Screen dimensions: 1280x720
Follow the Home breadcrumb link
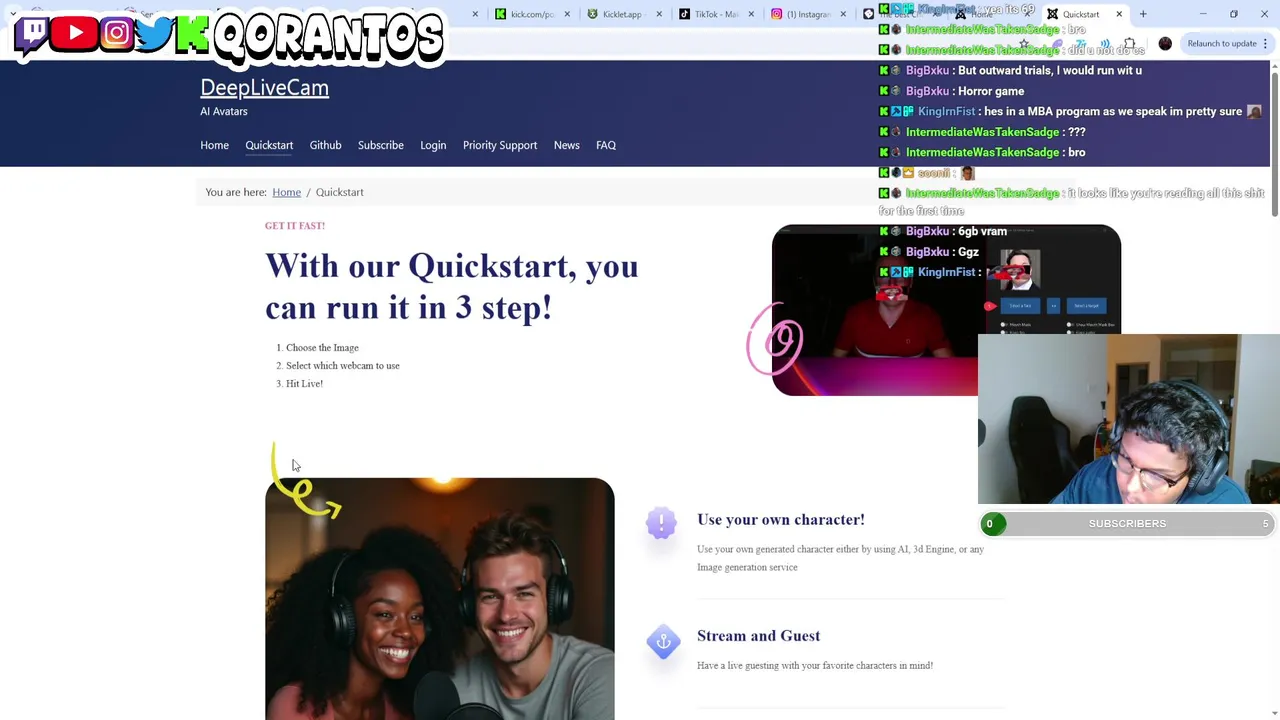point(286,192)
